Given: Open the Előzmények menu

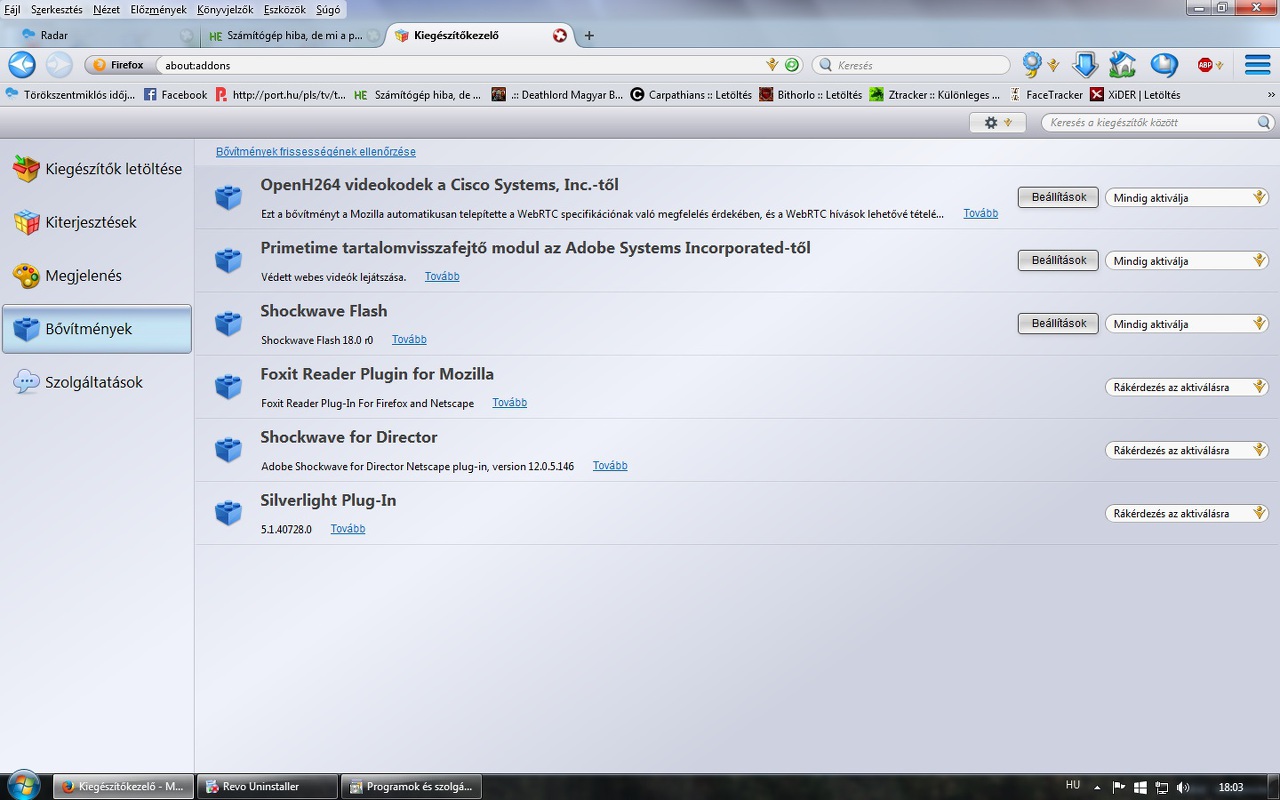Looking at the screenshot, I should [158, 9].
